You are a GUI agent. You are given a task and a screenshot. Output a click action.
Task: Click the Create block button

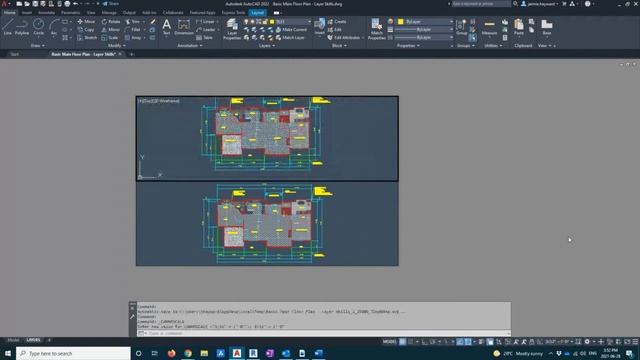click(337, 21)
